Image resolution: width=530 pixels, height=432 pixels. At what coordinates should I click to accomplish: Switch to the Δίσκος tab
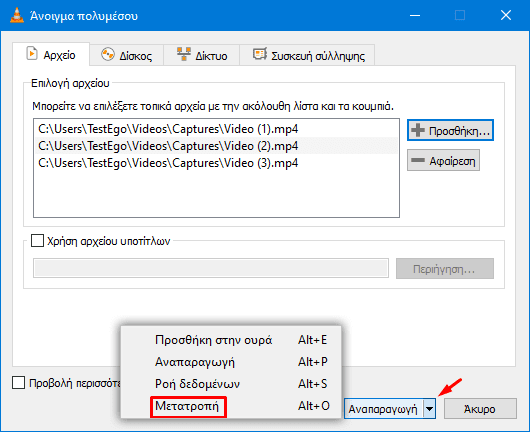pos(126,55)
